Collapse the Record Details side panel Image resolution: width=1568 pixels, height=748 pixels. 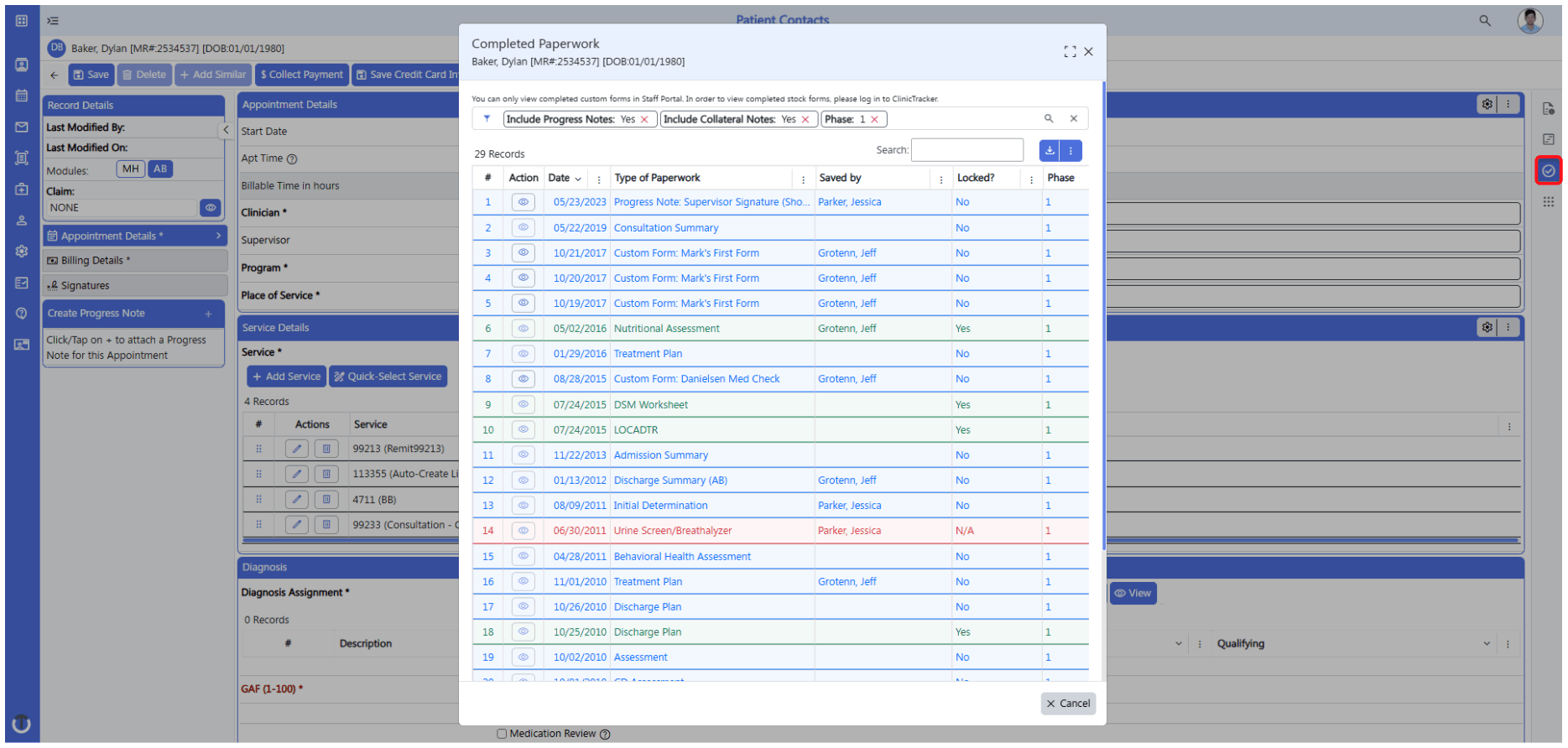pyautogui.click(x=226, y=130)
